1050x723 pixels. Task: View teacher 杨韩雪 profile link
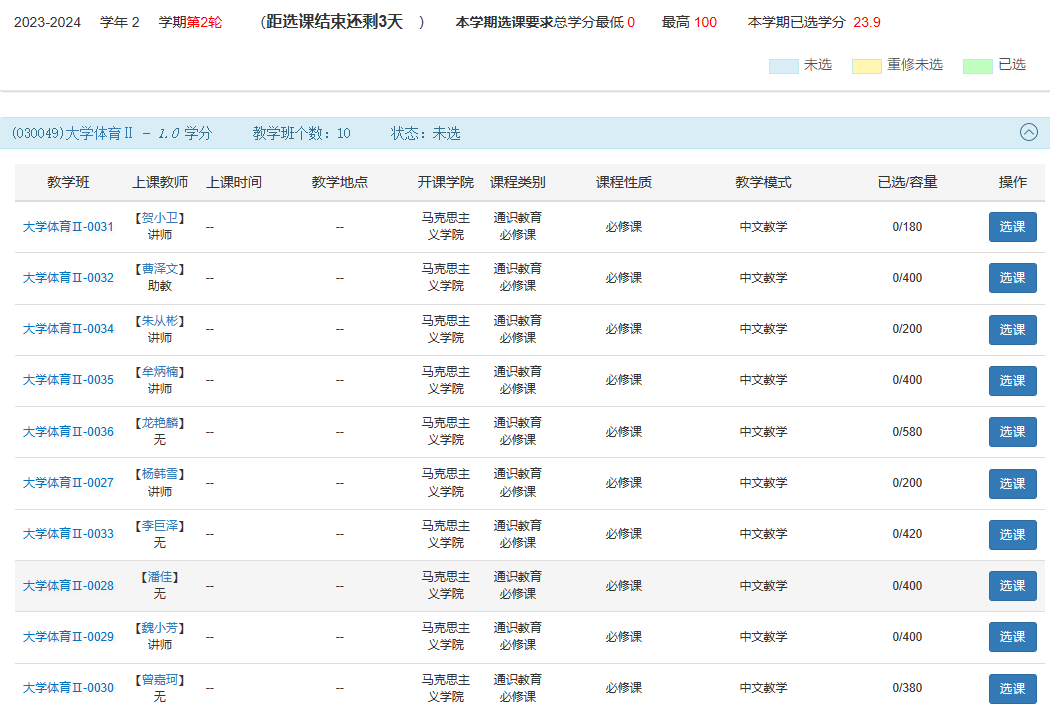[x=160, y=473]
